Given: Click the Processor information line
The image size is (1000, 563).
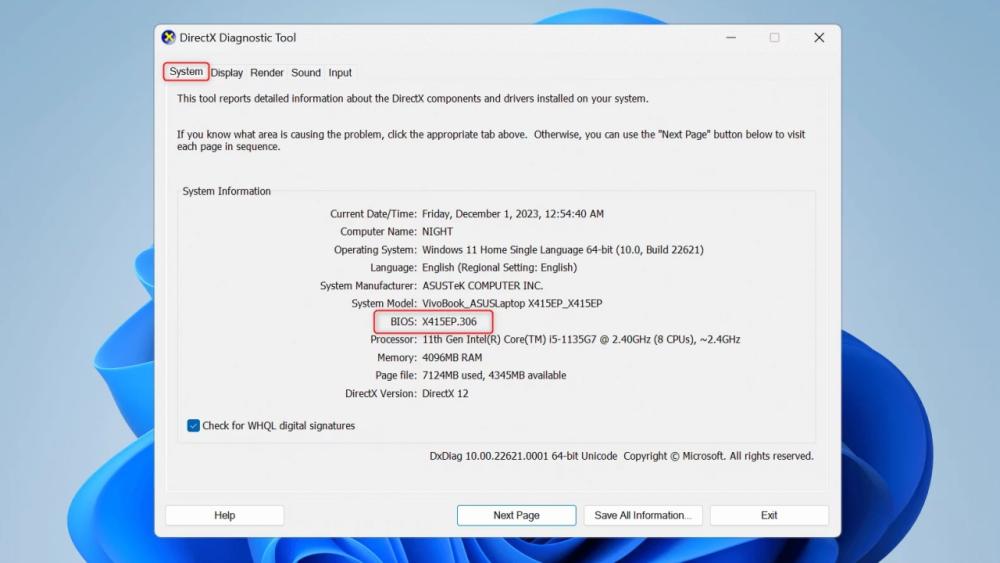Looking at the screenshot, I should pyautogui.click(x=580, y=340).
